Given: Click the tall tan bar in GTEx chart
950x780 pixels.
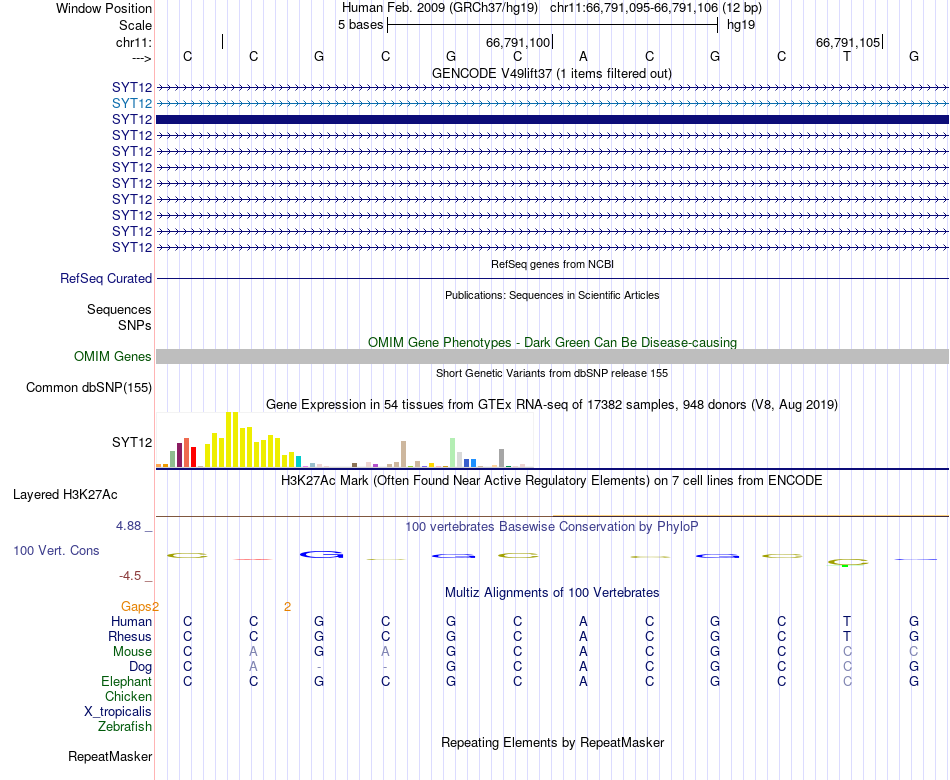Looking at the screenshot, I should [x=404, y=454].
